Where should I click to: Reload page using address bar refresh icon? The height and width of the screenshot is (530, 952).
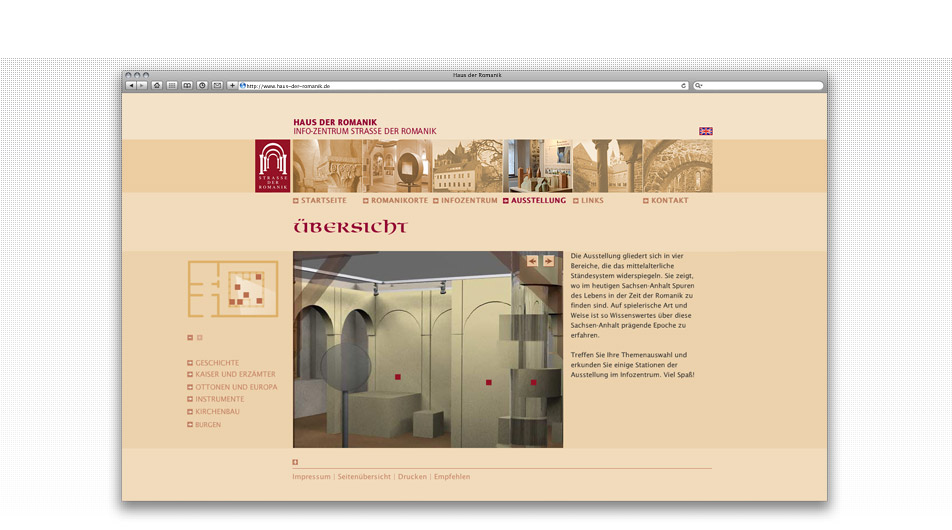(x=684, y=86)
